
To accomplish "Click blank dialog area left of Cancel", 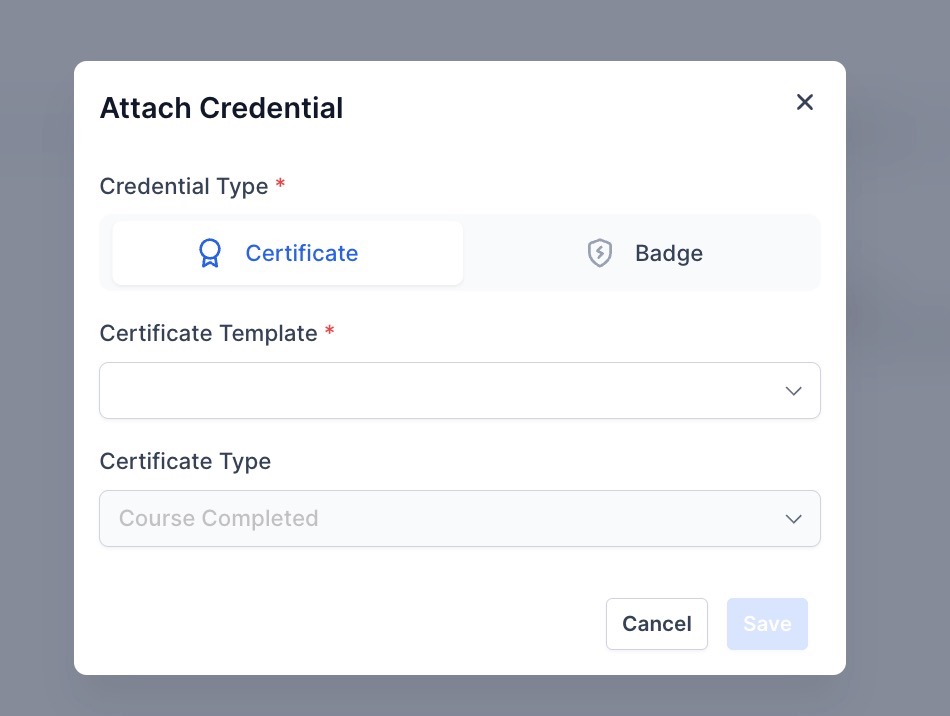I will (x=350, y=624).
